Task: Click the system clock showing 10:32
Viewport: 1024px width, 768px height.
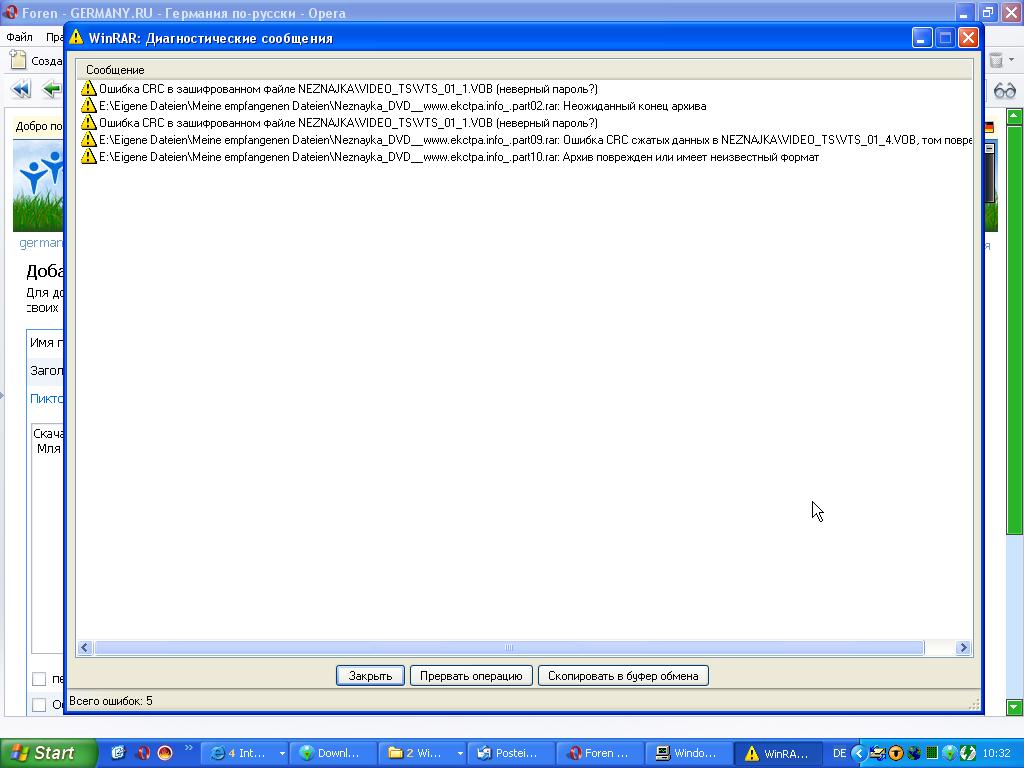Action: [x=996, y=753]
